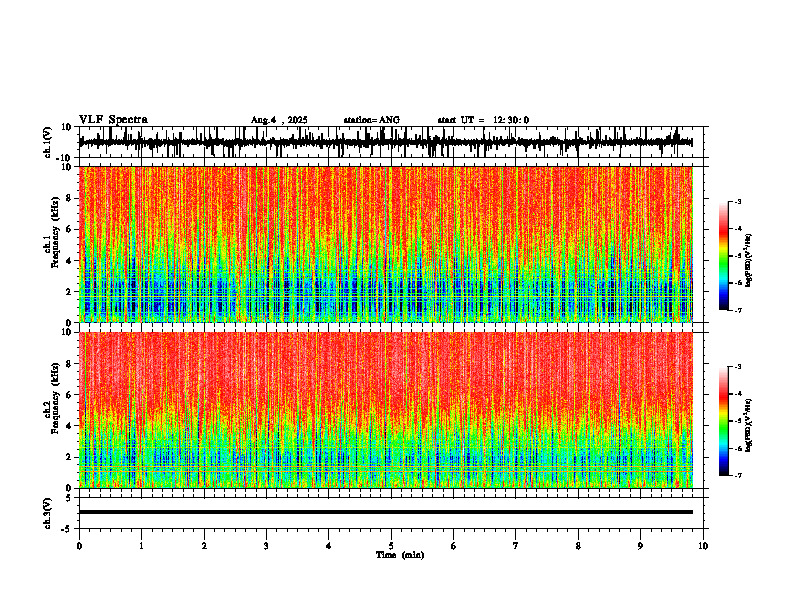The width and height of the screenshot is (792, 612).
Task: Click the "-3" tick on ch.1 colorbar
Action: point(737,202)
